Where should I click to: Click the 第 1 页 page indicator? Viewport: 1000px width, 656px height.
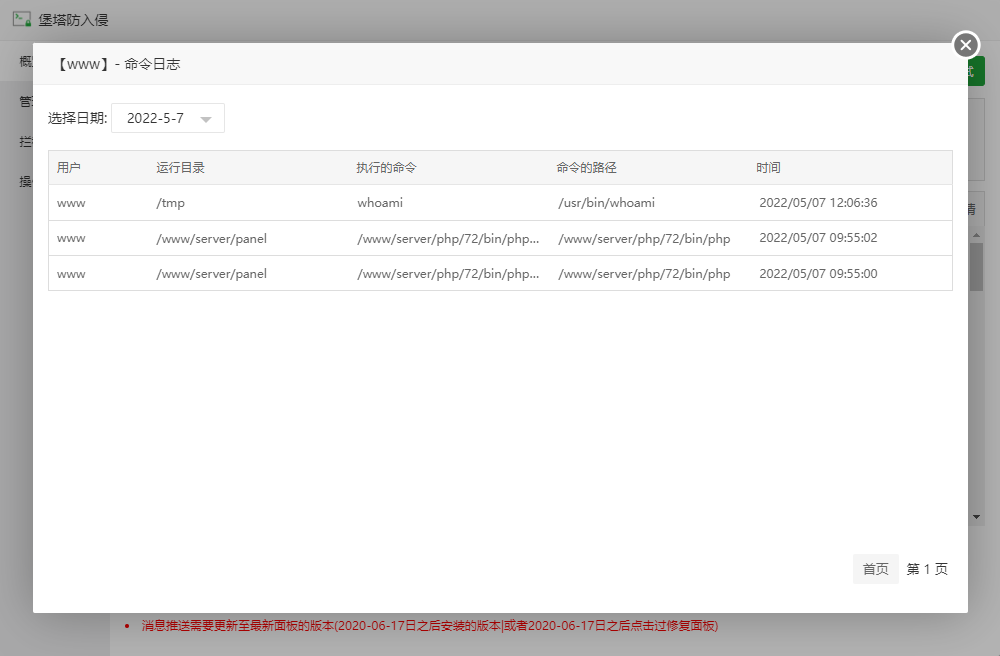927,569
